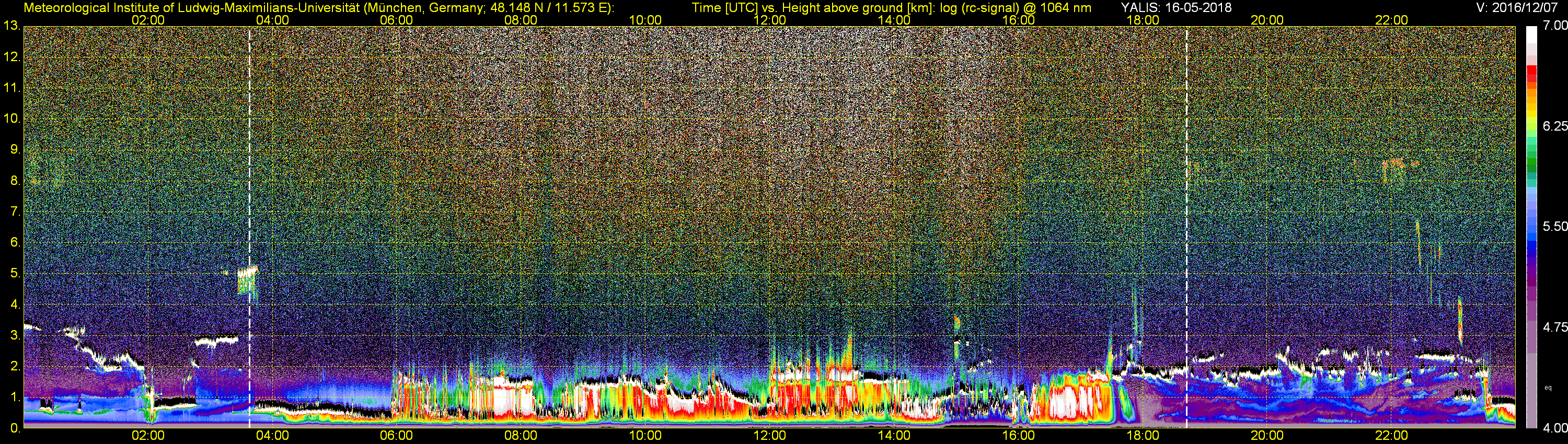Click the 20:00 label on the bottom time axis
This screenshot has width=1568, height=444.
click(1267, 436)
